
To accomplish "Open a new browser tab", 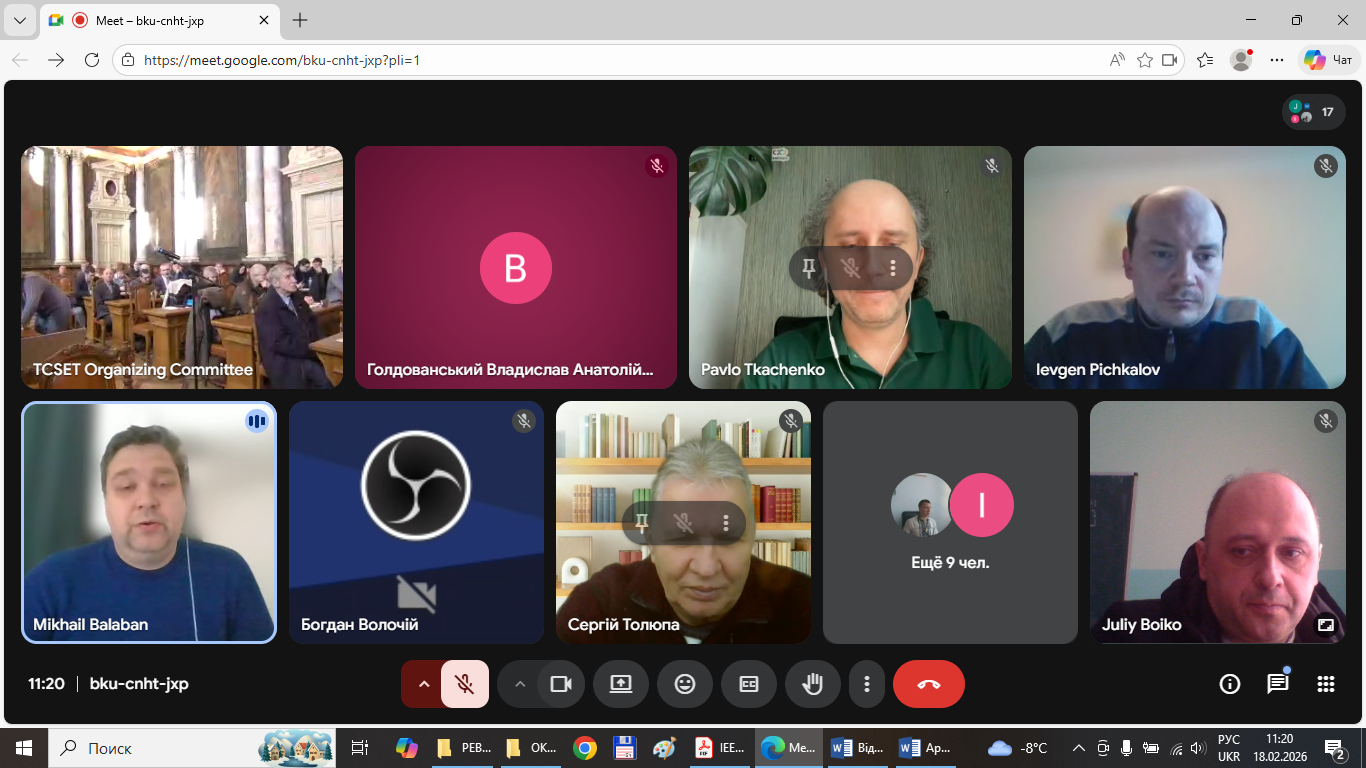I will [x=300, y=20].
